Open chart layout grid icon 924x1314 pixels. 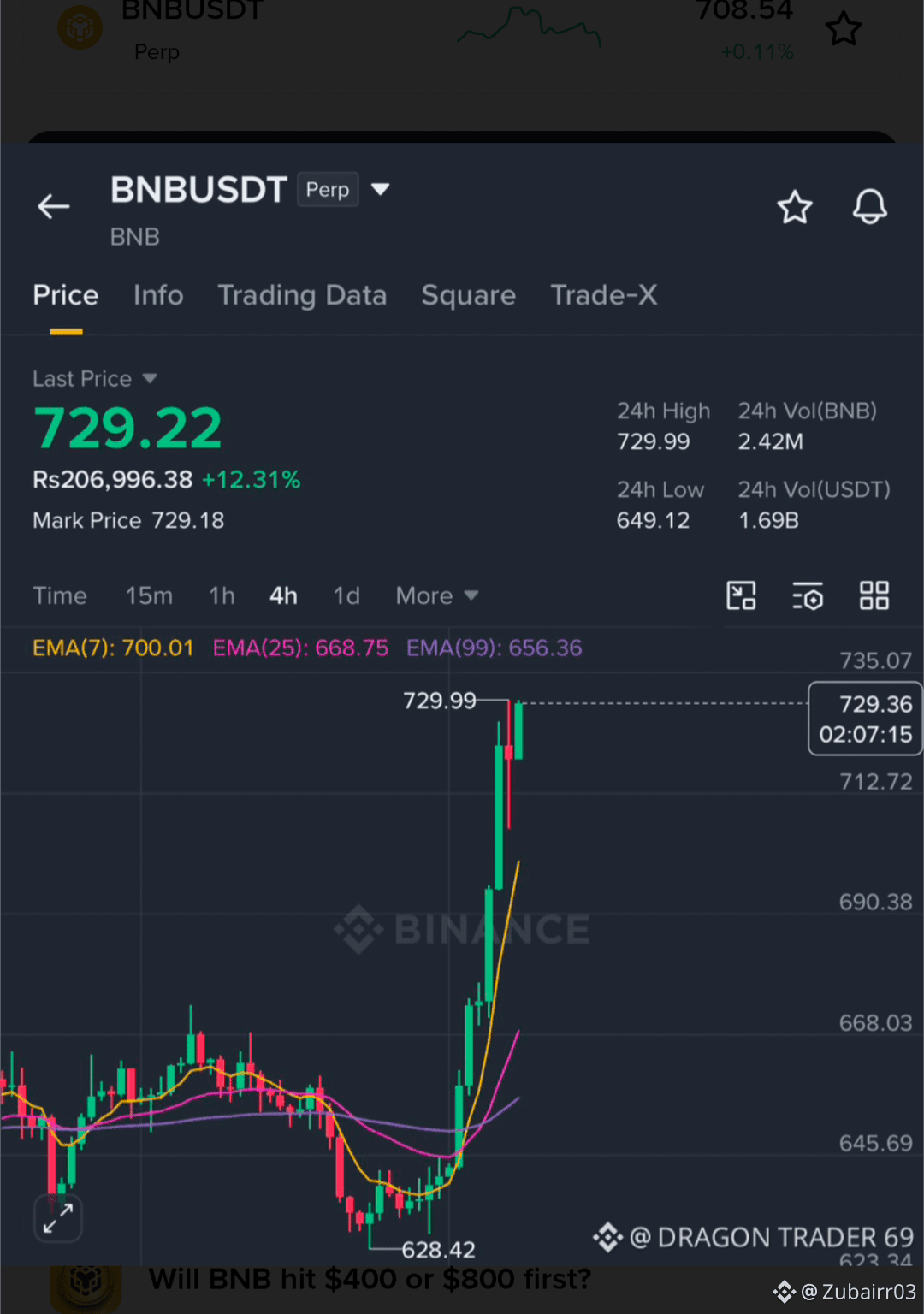tap(874, 595)
